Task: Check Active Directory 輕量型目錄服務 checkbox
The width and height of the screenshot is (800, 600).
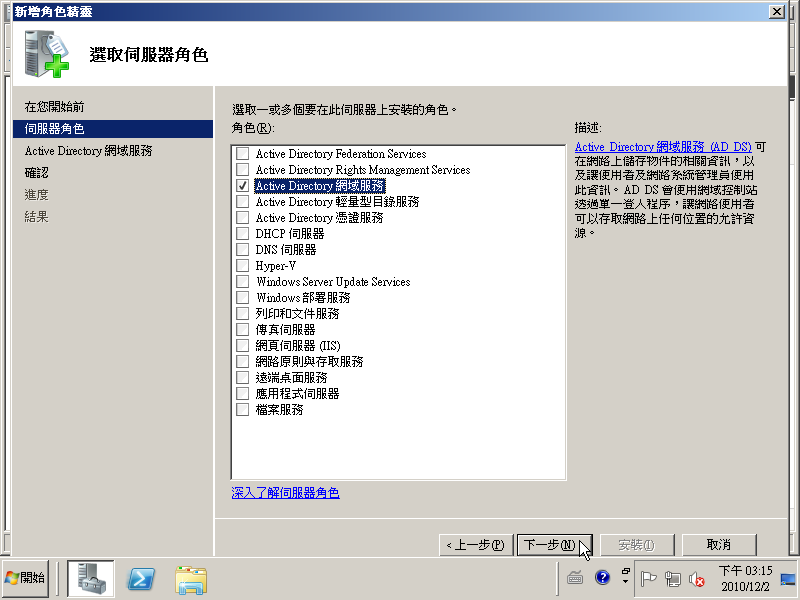Action: tap(243, 202)
